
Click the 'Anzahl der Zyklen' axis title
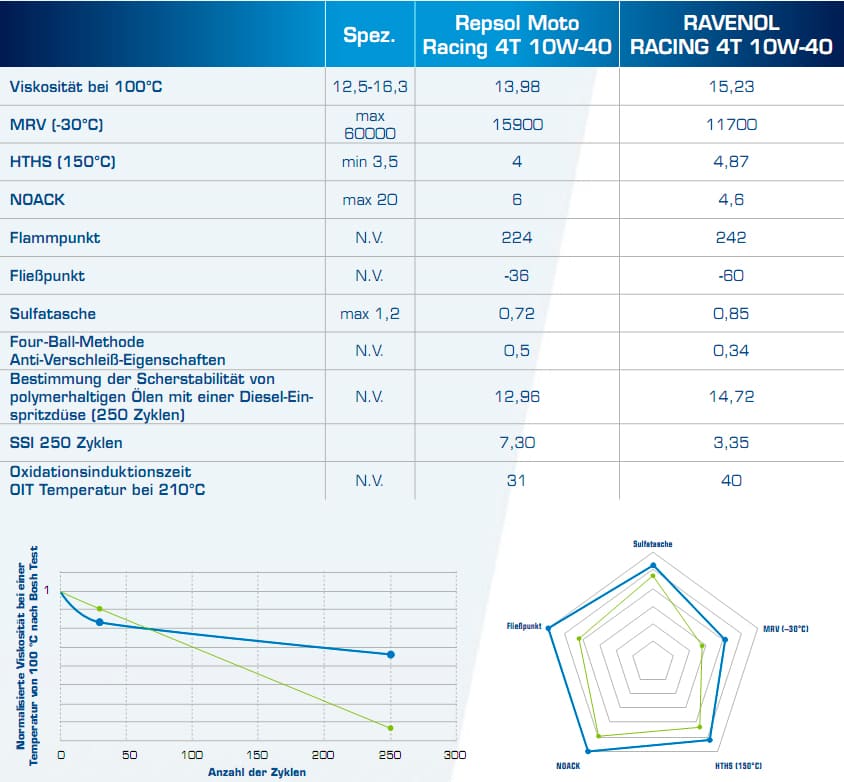pos(256,772)
